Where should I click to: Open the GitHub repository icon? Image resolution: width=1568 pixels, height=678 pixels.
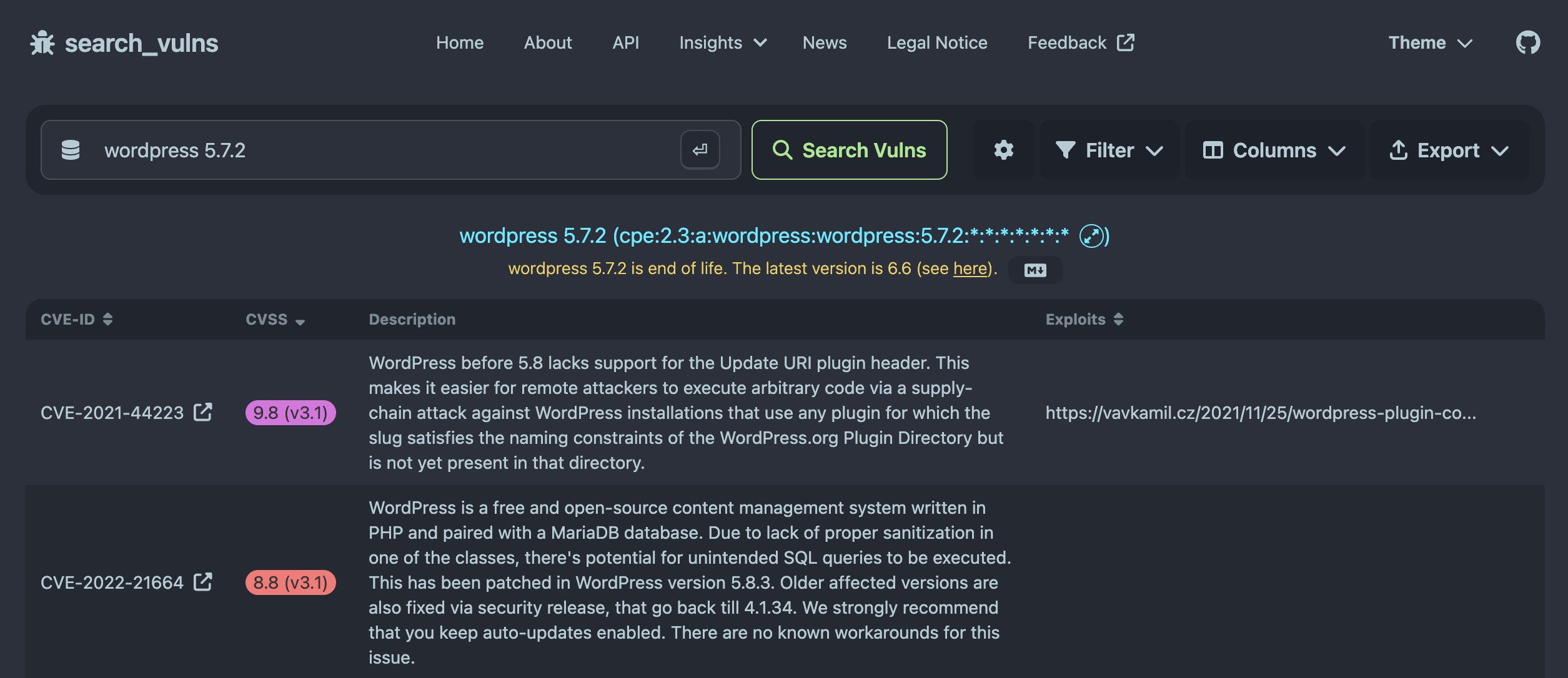pos(1528,42)
